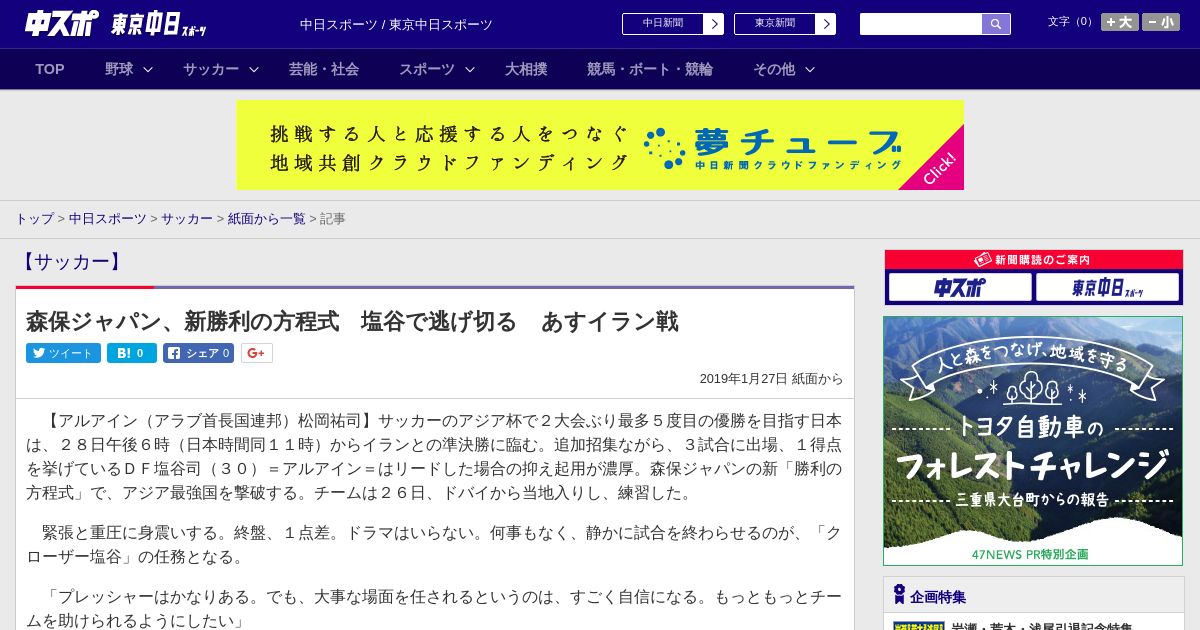Share article with Facebook シェア button
The width and height of the screenshot is (1200, 630).
click(199, 353)
